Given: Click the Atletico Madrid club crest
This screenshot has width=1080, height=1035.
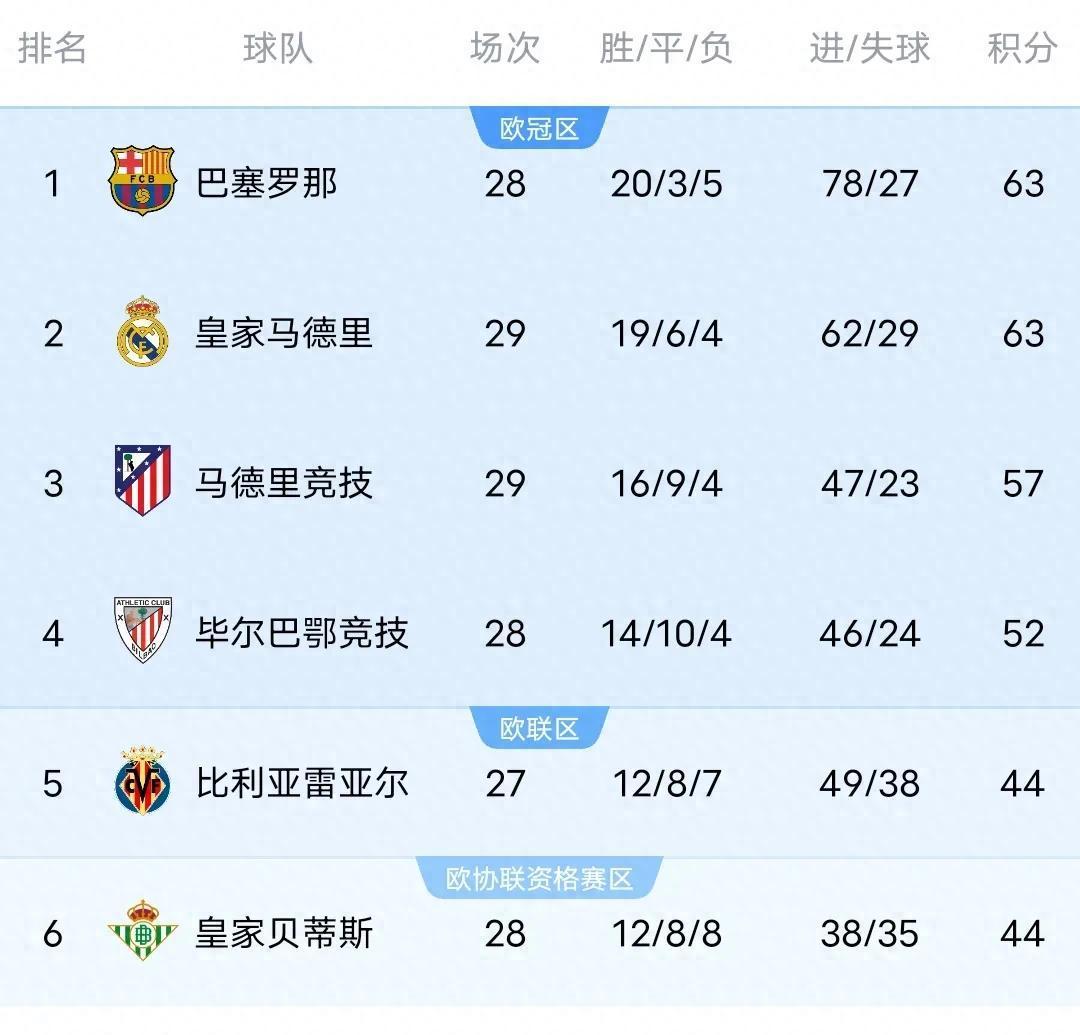Looking at the screenshot, I should [x=143, y=481].
